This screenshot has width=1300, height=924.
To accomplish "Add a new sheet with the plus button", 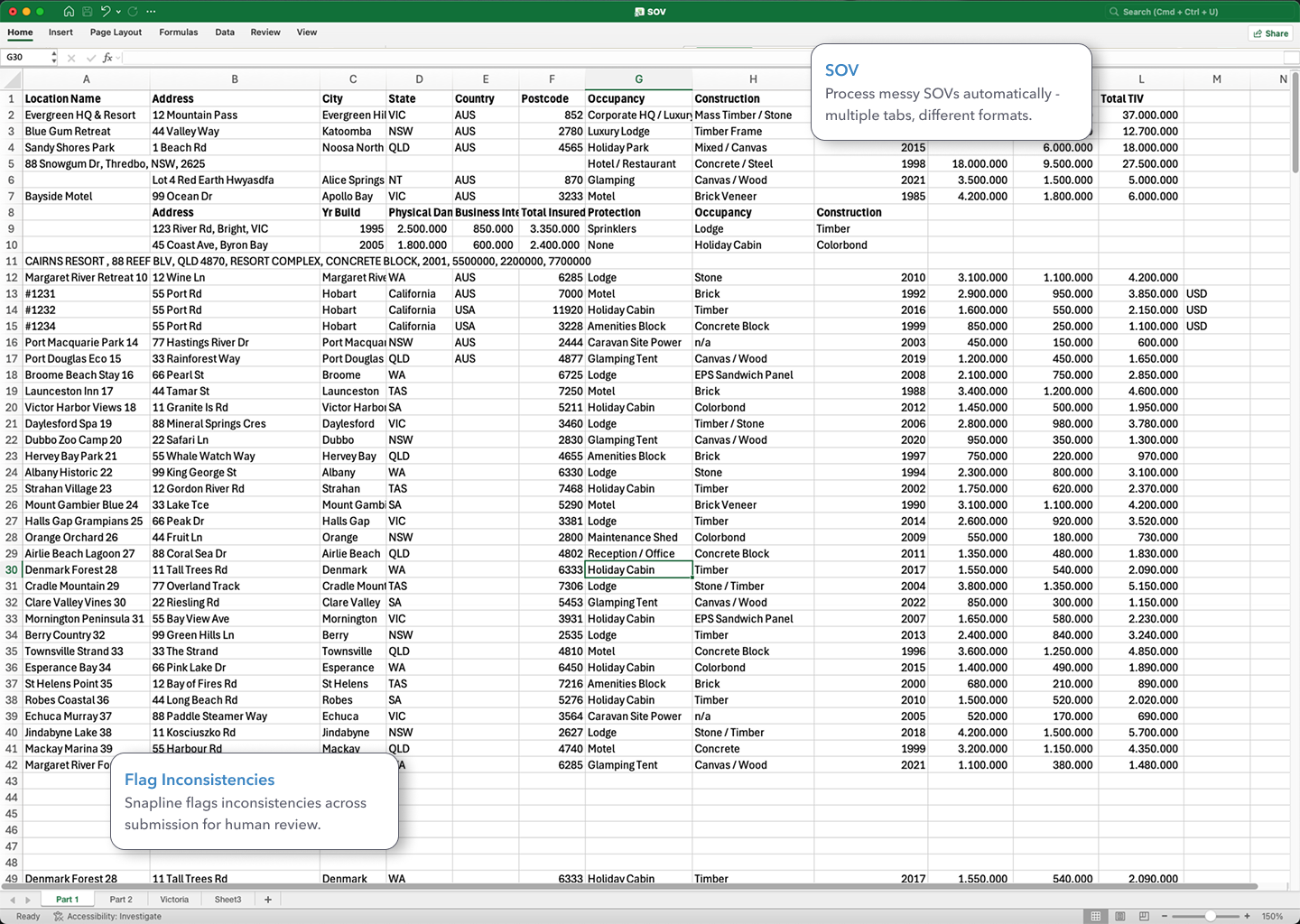I will coord(267,899).
